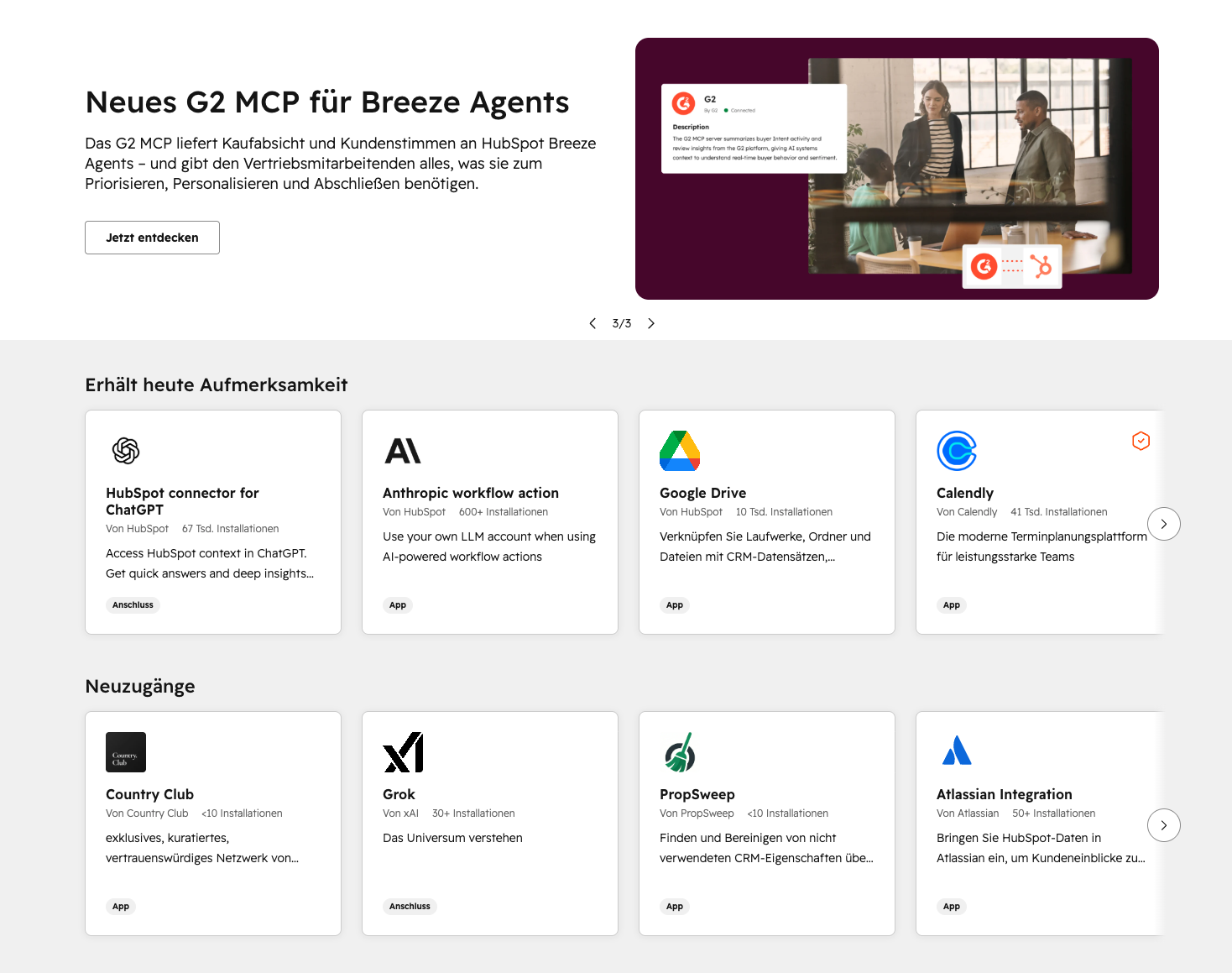Click the Calendly certified badge icon
Screen dimensions: 1232x973
(x=1141, y=441)
